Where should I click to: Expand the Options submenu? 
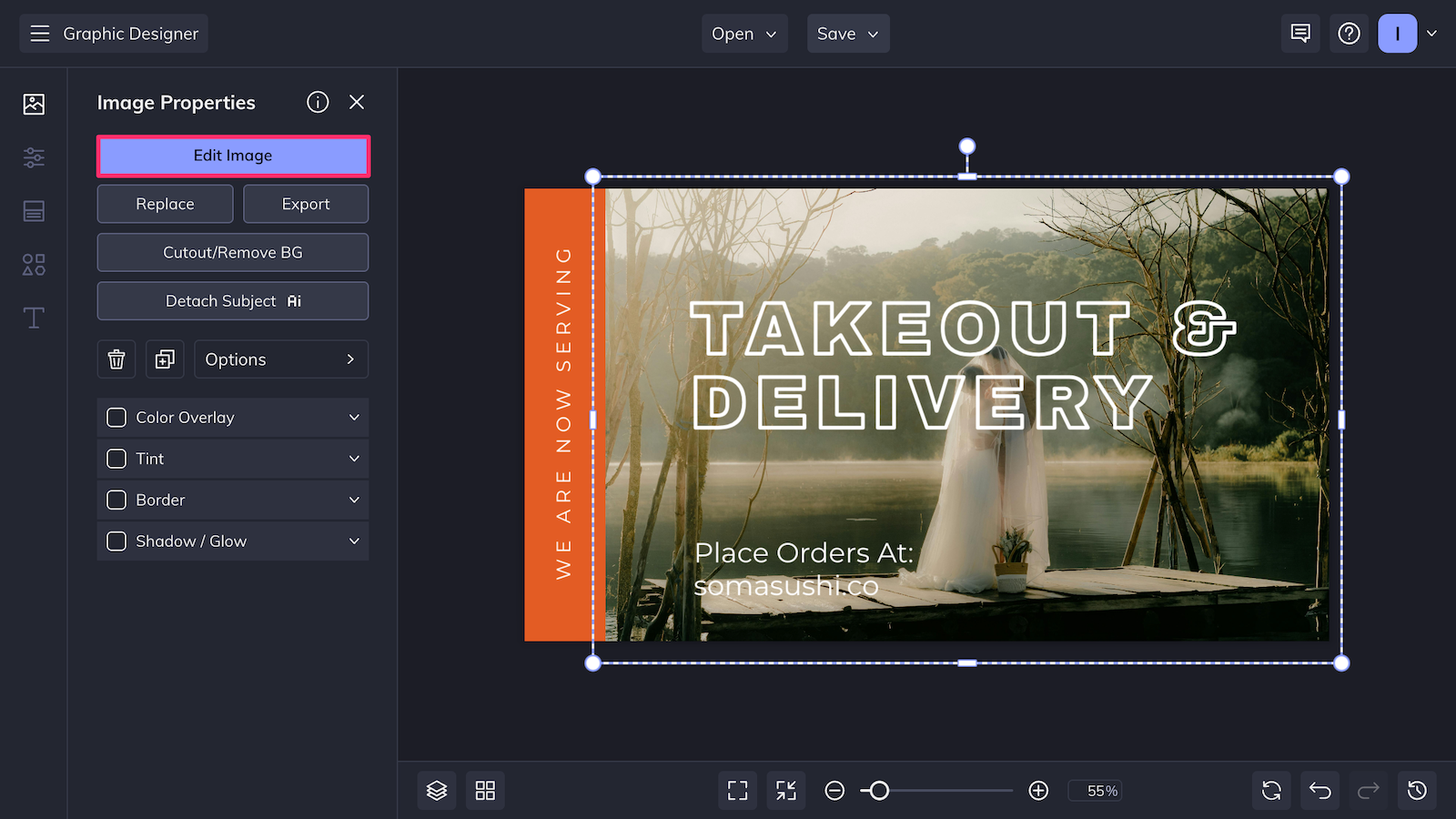(280, 359)
